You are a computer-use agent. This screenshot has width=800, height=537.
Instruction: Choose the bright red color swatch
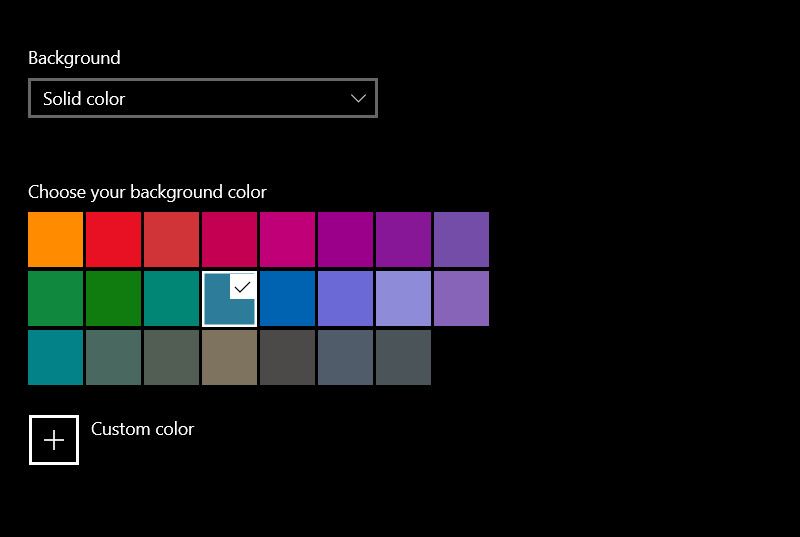point(113,239)
